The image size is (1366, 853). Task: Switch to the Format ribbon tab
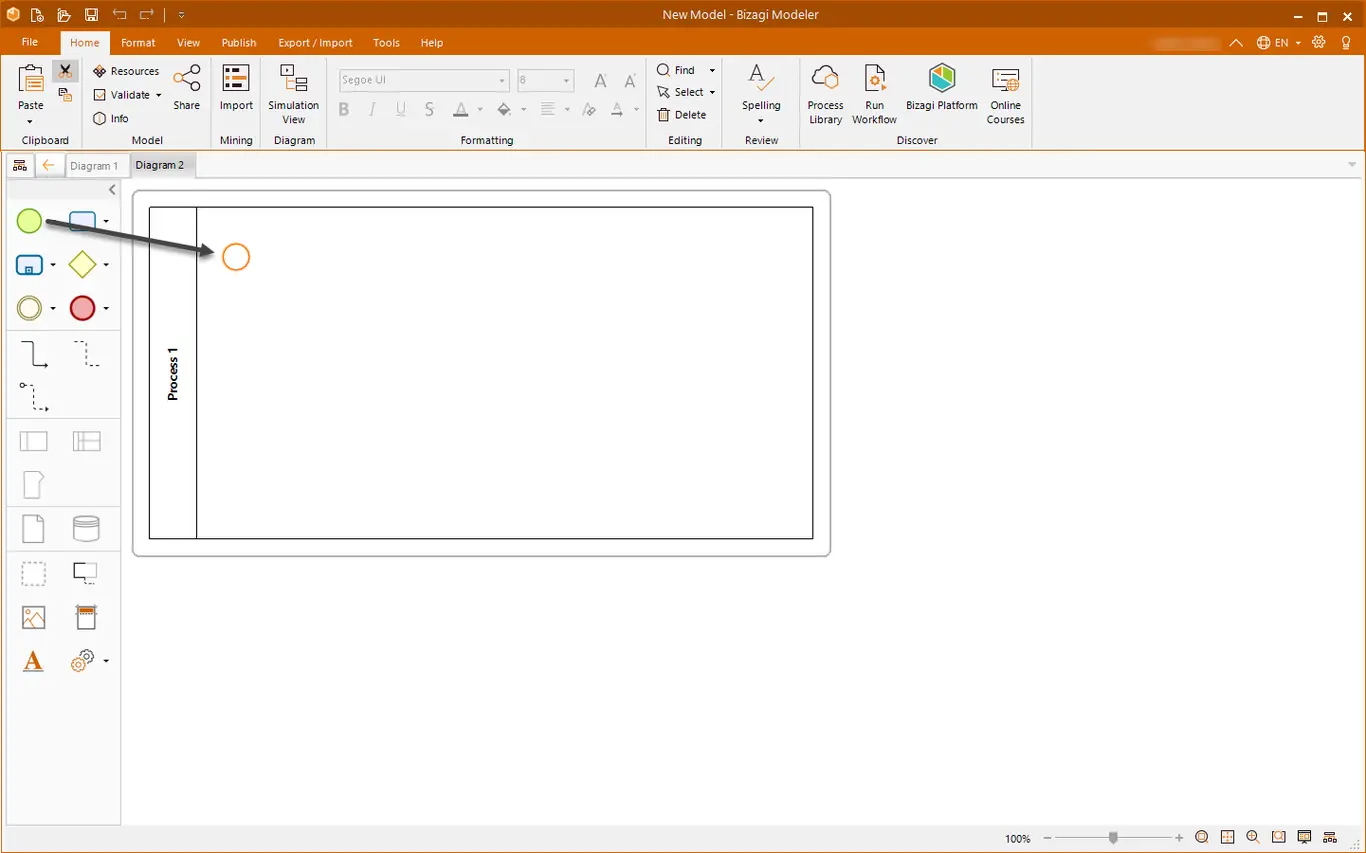tap(138, 43)
